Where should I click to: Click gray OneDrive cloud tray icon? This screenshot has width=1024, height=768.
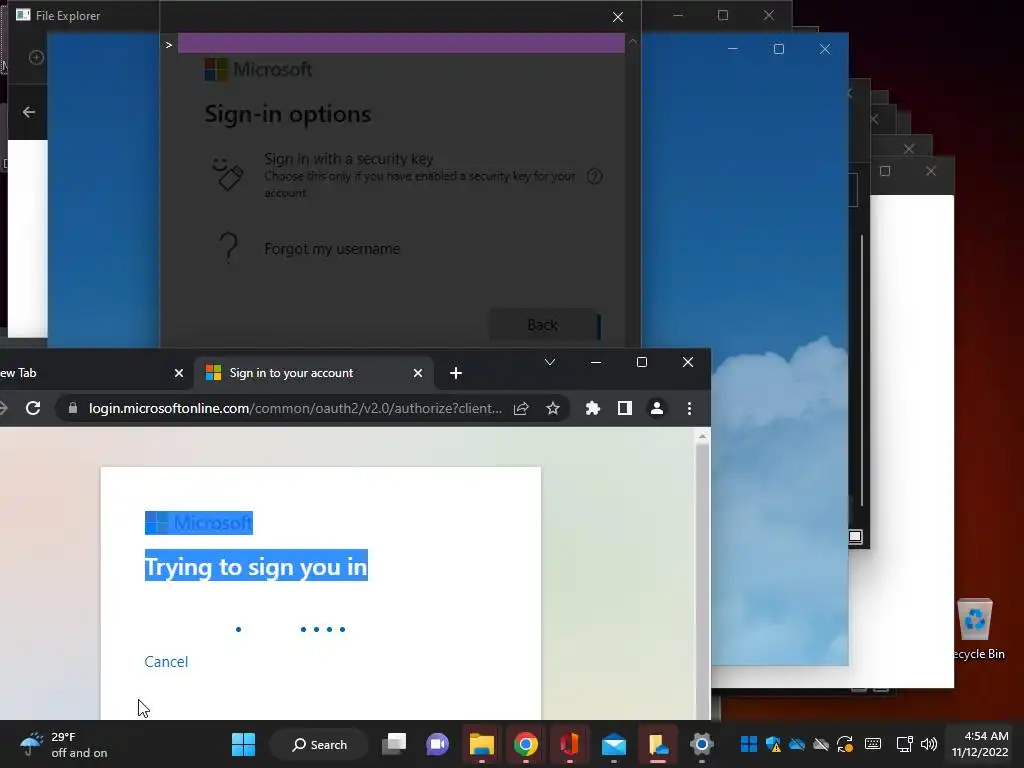[821, 744]
